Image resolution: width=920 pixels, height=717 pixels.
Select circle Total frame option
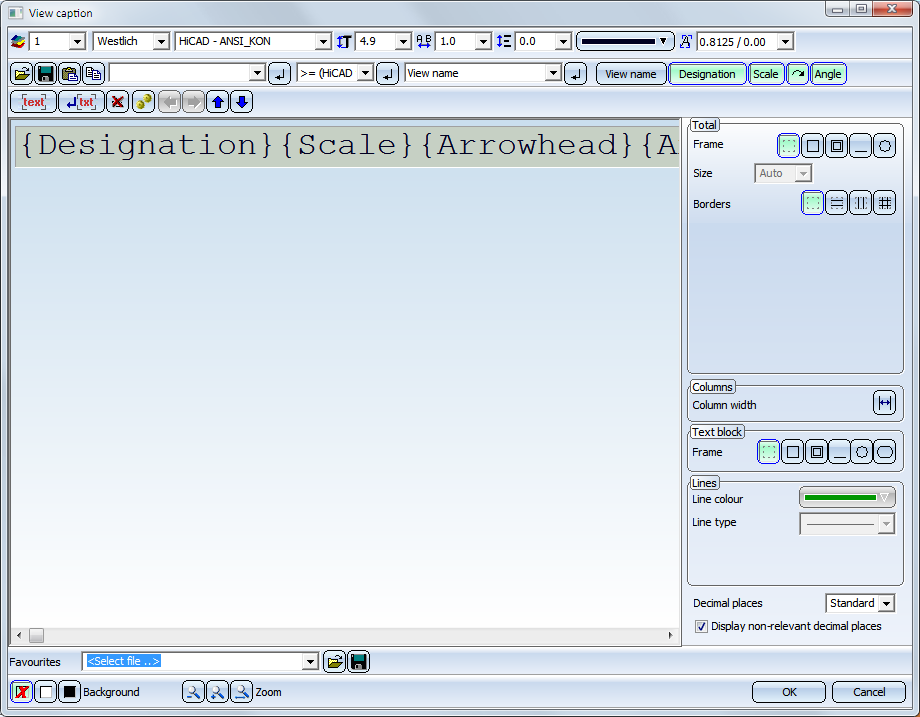tap(885, 146)
